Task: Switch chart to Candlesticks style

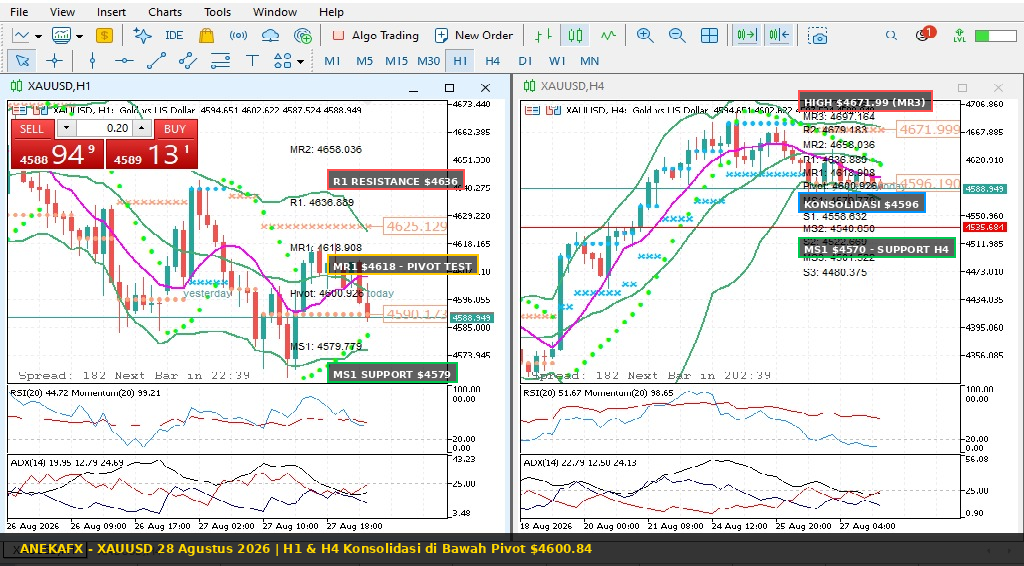Action: [575, 35]
